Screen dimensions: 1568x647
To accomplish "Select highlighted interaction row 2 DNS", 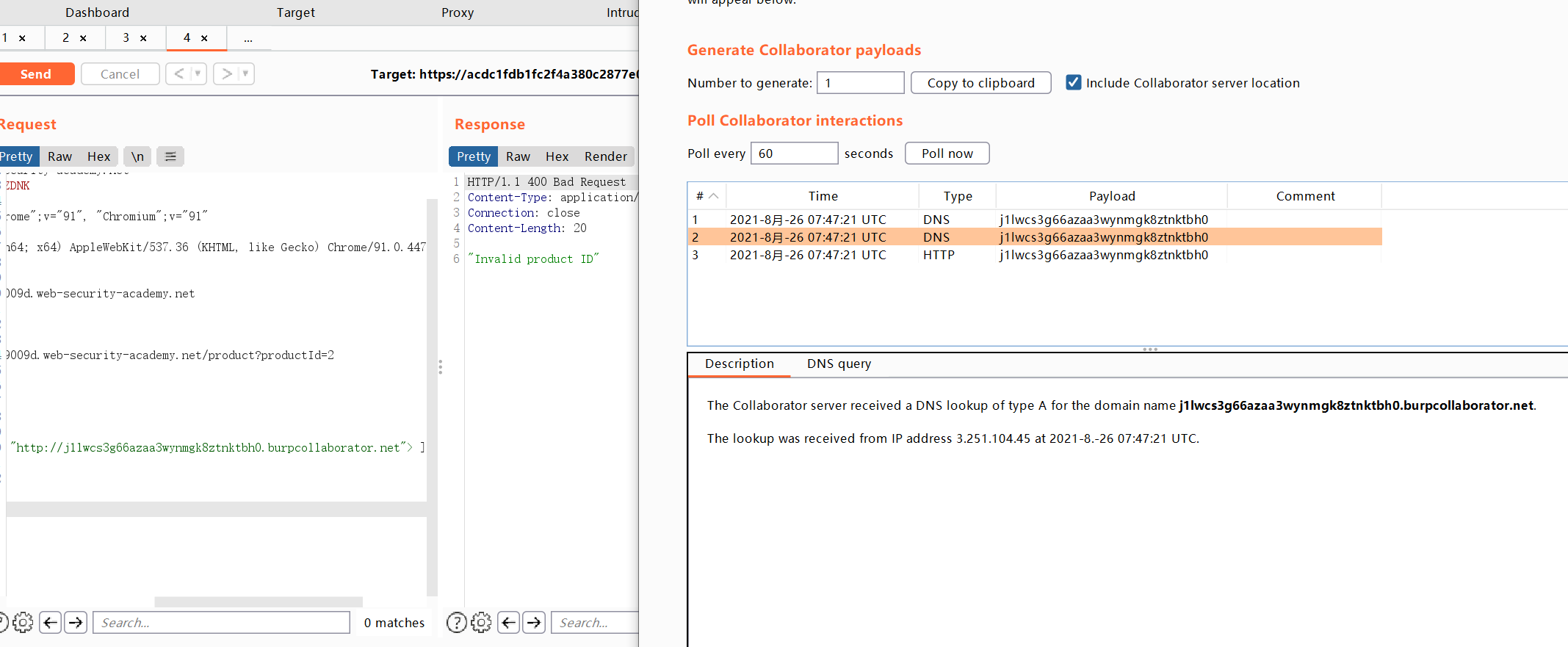I will pyautogui.click(x=1035, y=237).
